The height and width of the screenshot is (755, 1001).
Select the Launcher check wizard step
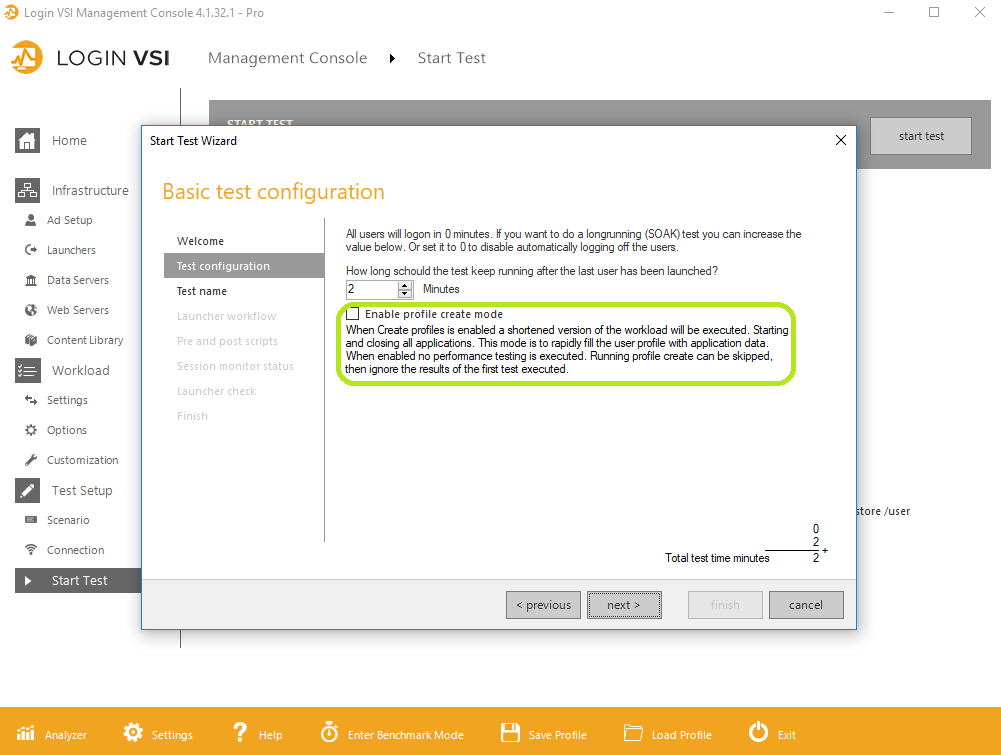[x=216, y=391]
